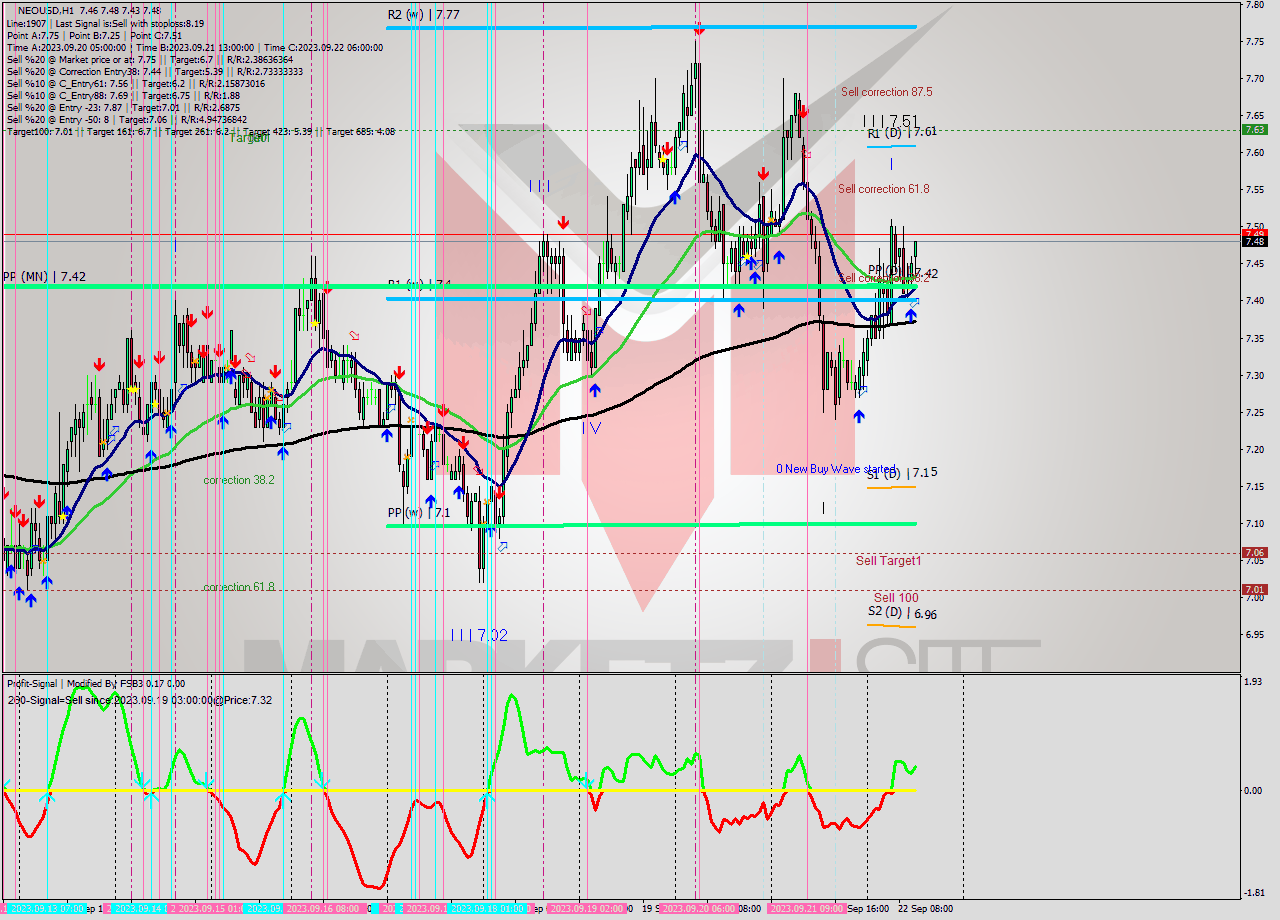Screen dimensions: 1280x920
Task: Click the R2 (w) | 7.77 label
Action: tap(424, 15)
